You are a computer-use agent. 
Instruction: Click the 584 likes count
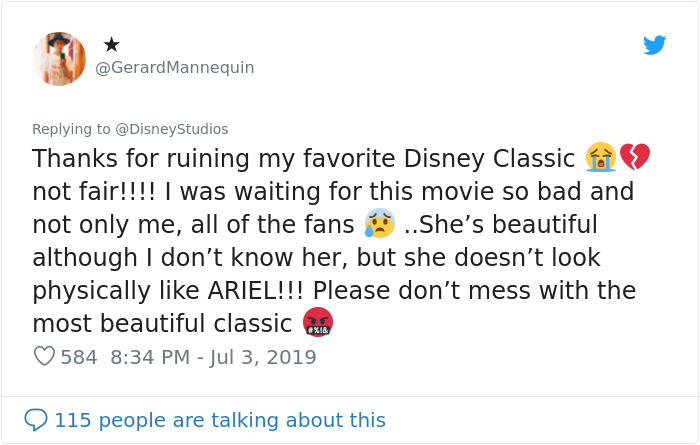click(79, 357)
